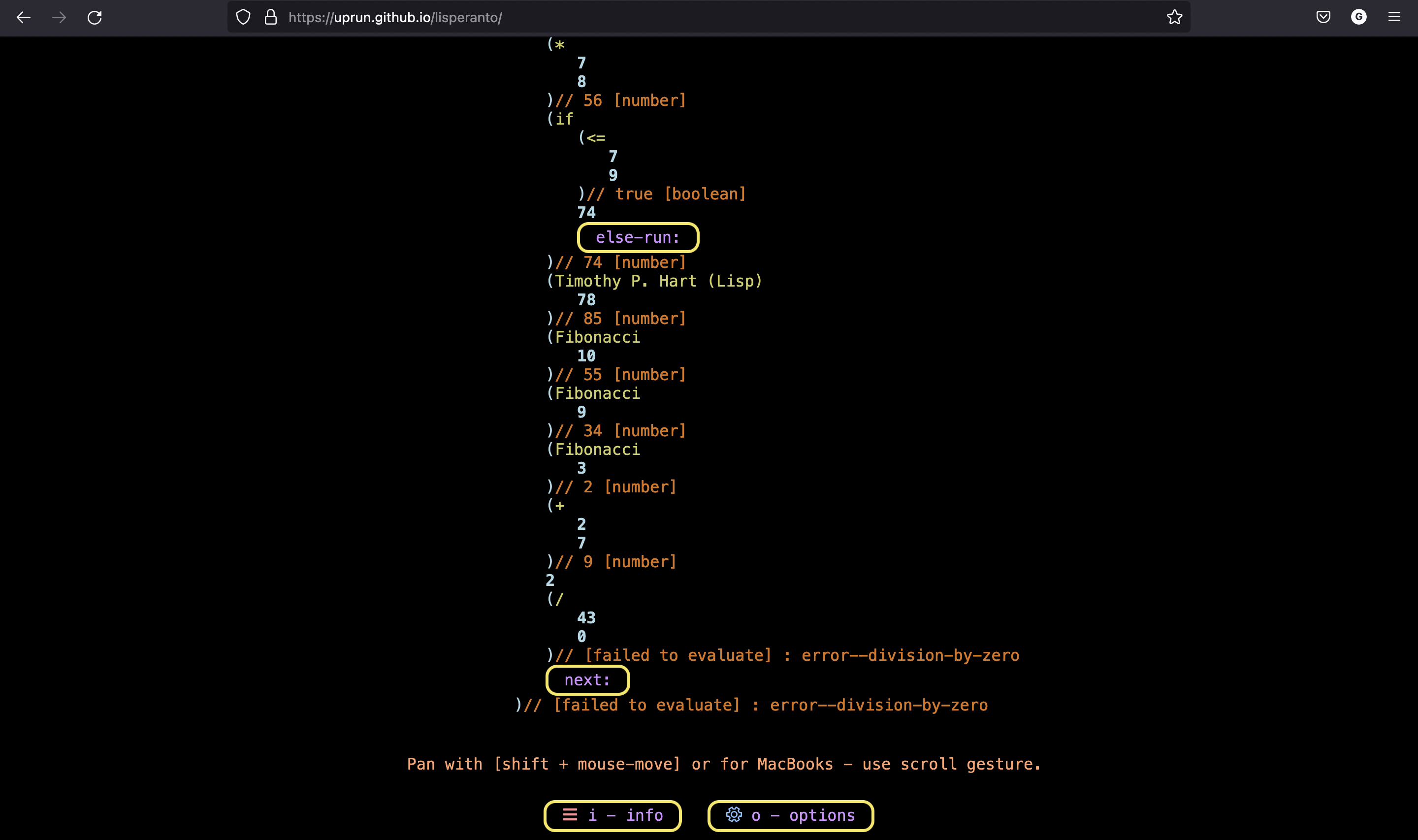Click the else-run: button
The height and width of the screenshot is (840, 1418).
[638, 237]
